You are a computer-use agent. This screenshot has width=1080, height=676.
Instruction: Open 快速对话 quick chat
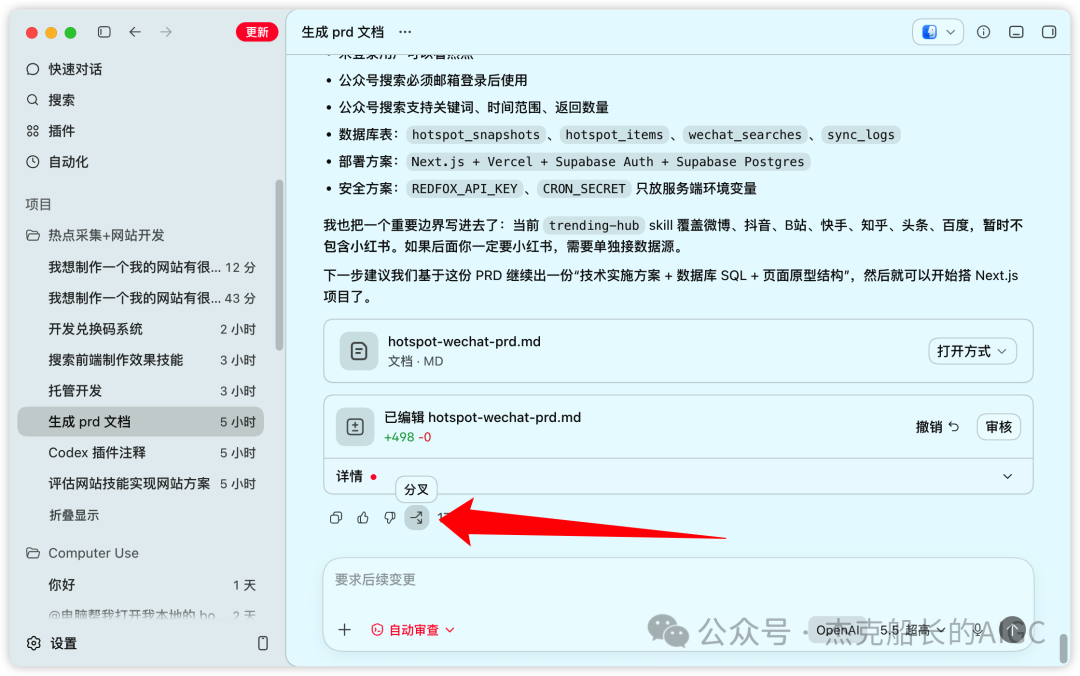coord(75,69)
